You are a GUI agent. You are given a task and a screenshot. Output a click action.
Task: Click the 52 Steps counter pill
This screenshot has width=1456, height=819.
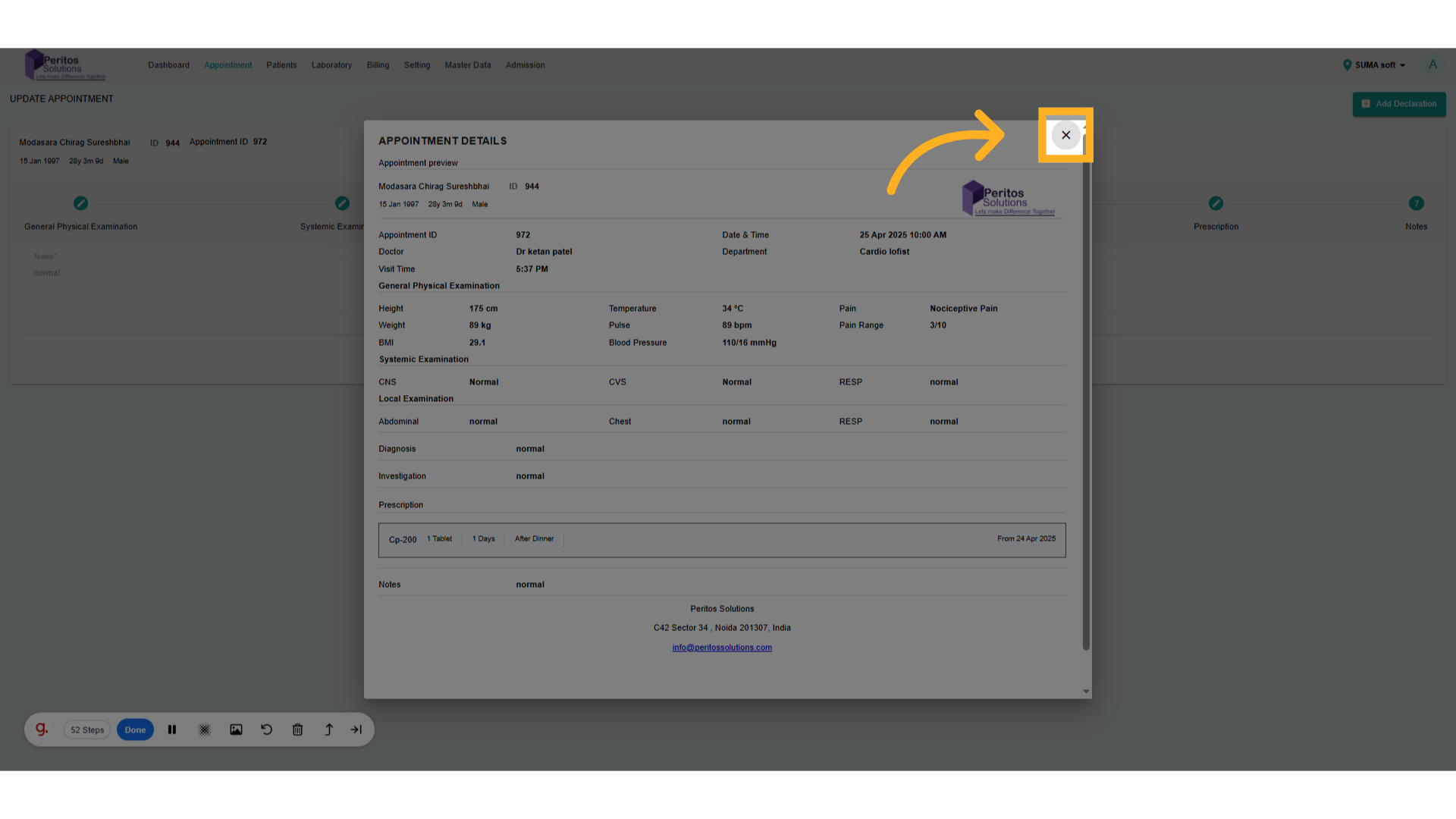pyautogui.click(x=87, y=730)
